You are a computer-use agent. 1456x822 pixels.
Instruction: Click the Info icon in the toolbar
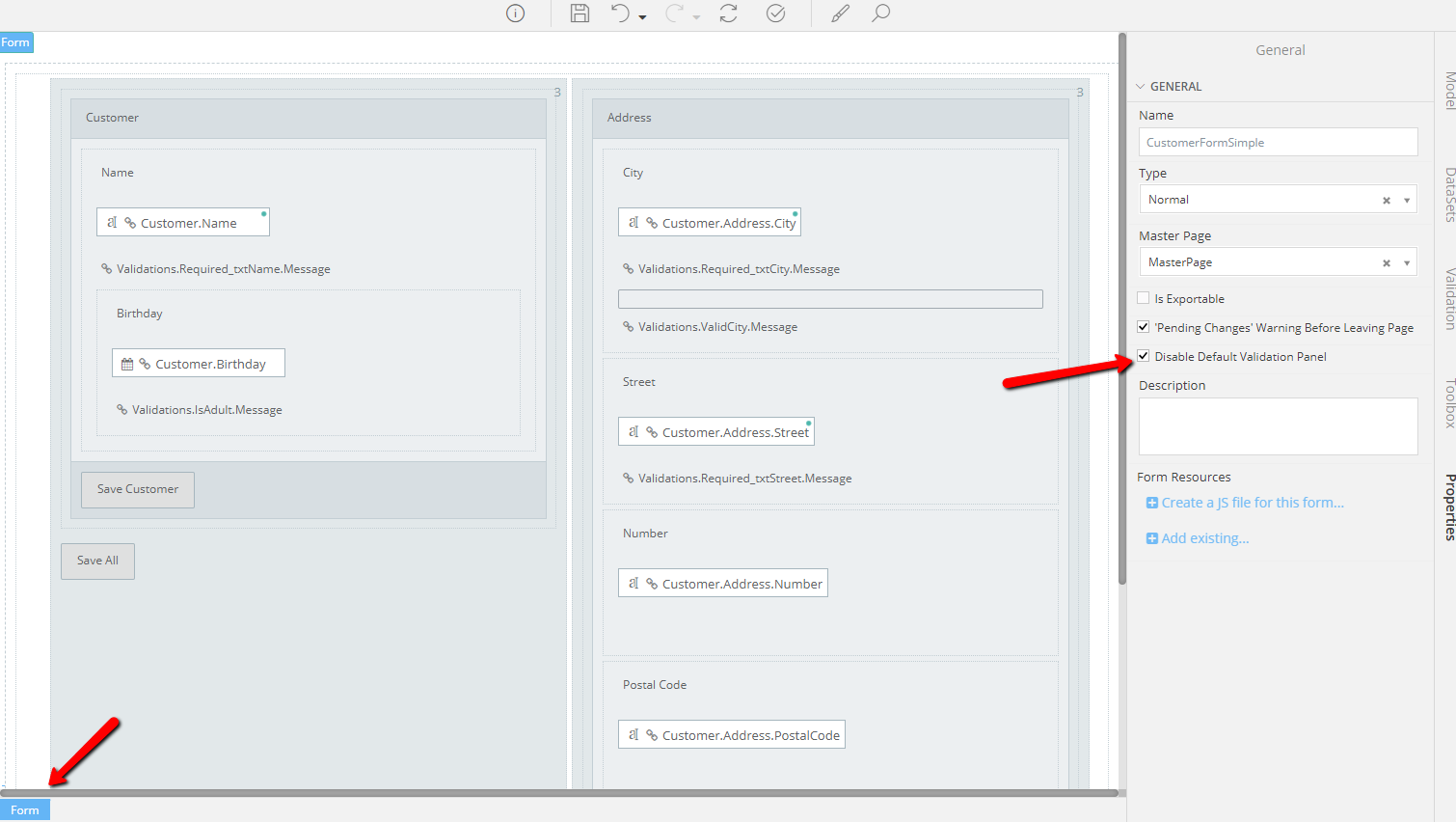[x=514, y=14]
